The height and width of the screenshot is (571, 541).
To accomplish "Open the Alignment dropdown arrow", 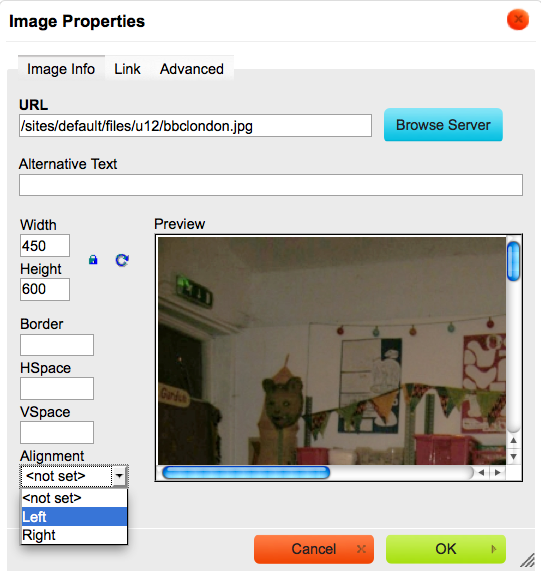I will (x=119, y=476).
